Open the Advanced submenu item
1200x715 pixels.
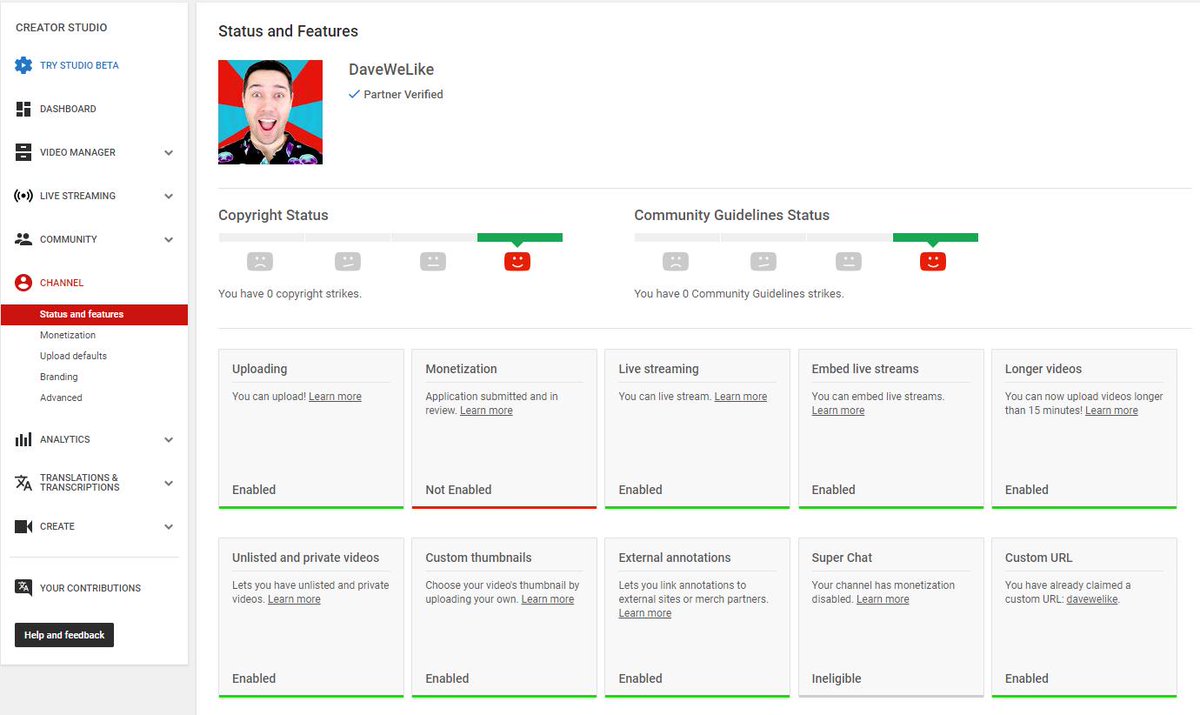tap(61, 398)
